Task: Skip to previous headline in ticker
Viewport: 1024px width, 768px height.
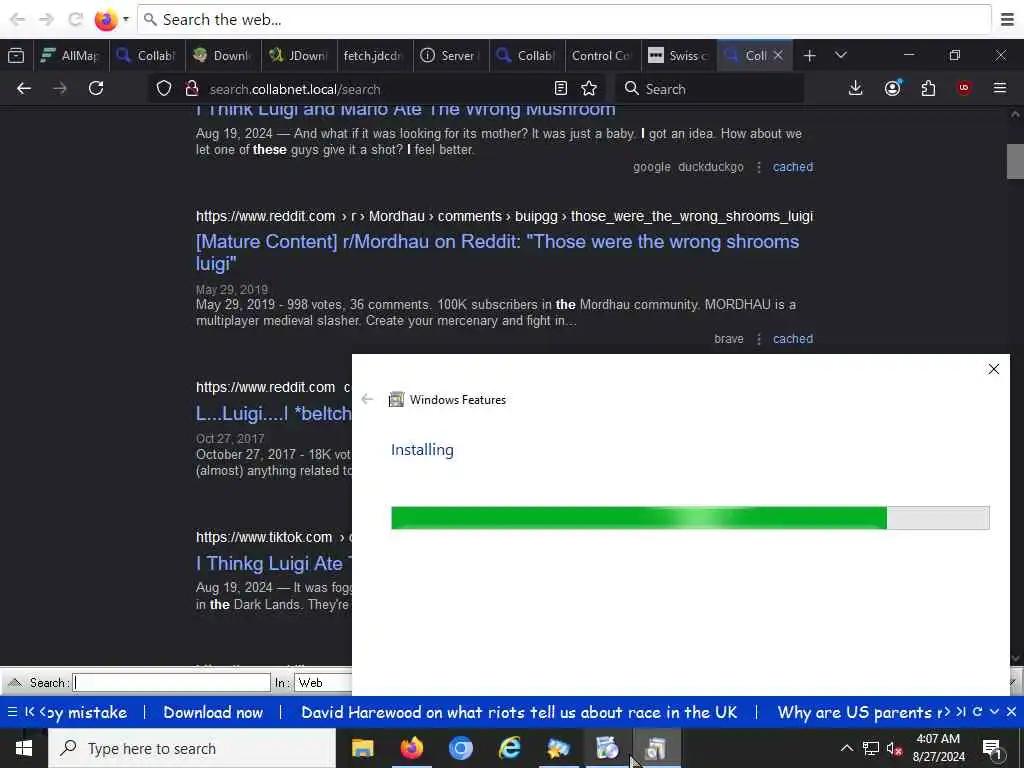Action: coord(29,712)
